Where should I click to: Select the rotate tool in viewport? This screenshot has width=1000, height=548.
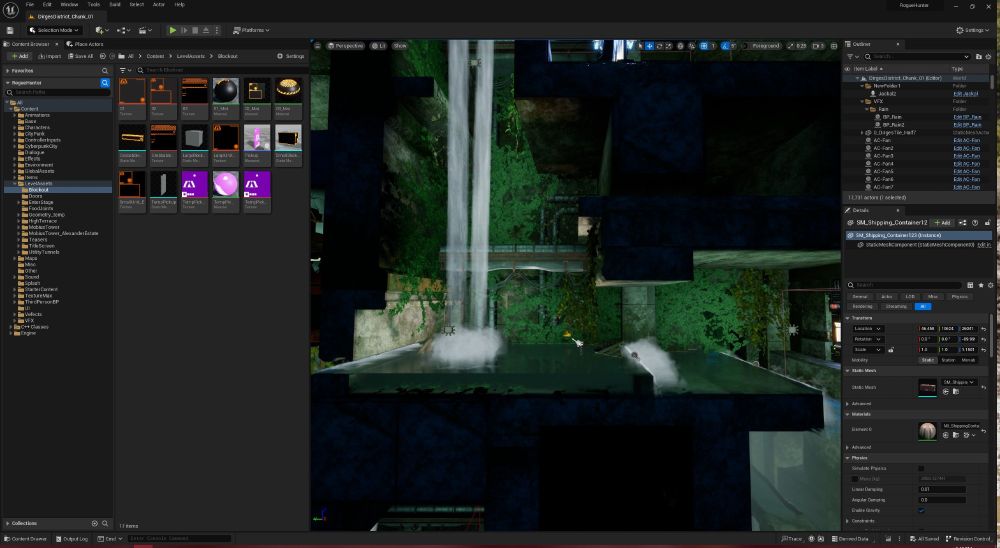tap(659, 46)
